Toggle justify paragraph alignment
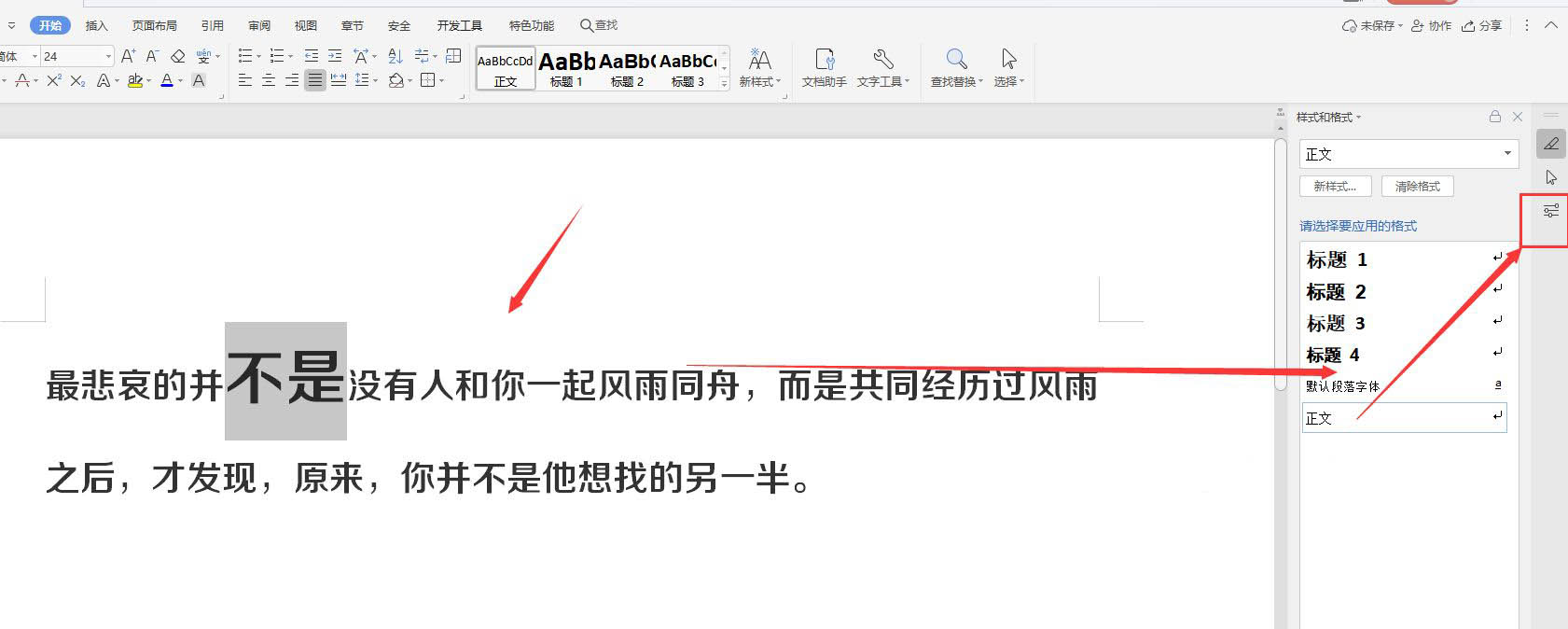Image resolution: width=1568 pixels, height=629 pixels. pos(315,81)
